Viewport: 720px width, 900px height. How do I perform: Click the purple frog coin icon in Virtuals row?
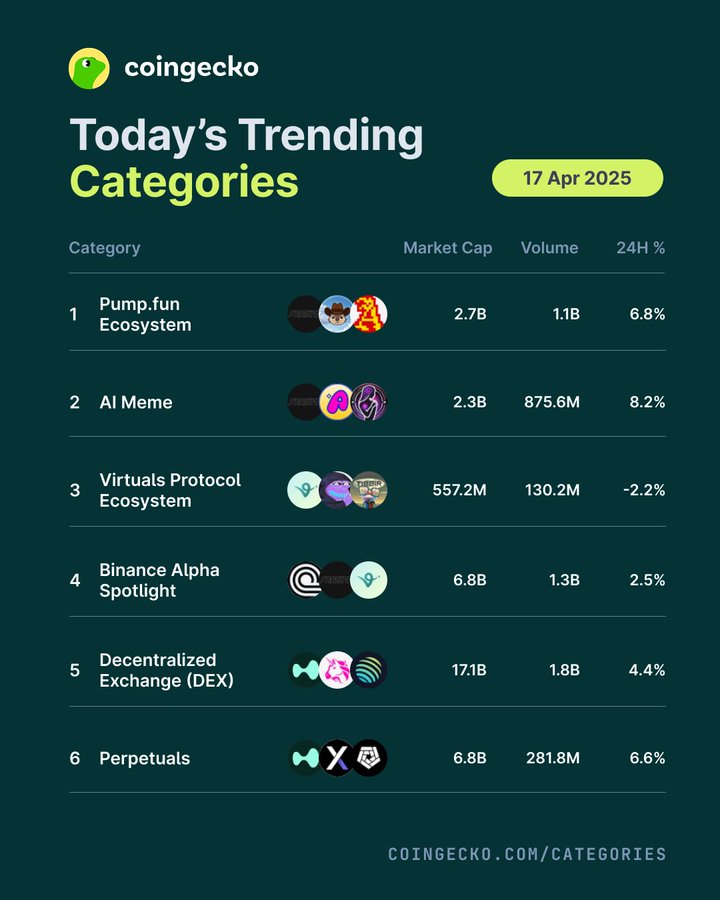click(x=337, y=490)
